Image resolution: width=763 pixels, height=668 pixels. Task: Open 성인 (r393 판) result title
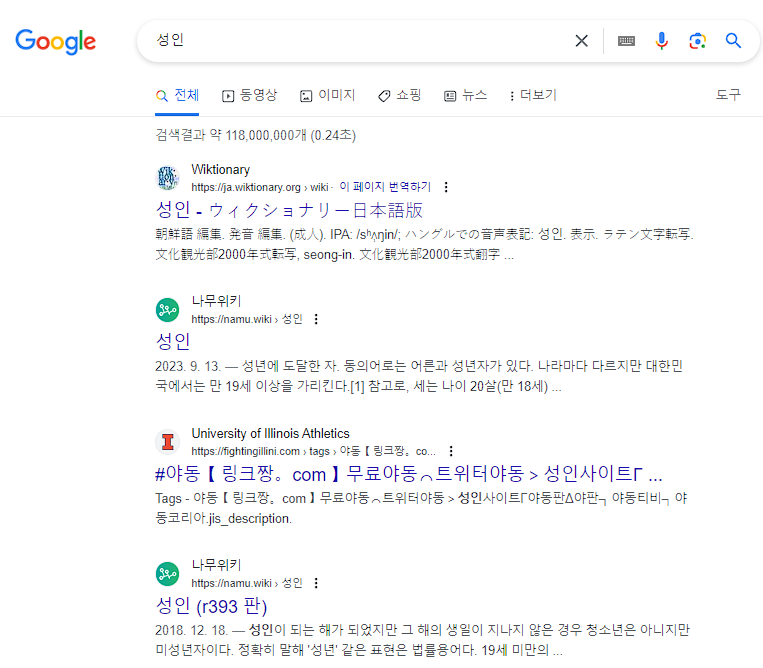(x=211, y=606)
